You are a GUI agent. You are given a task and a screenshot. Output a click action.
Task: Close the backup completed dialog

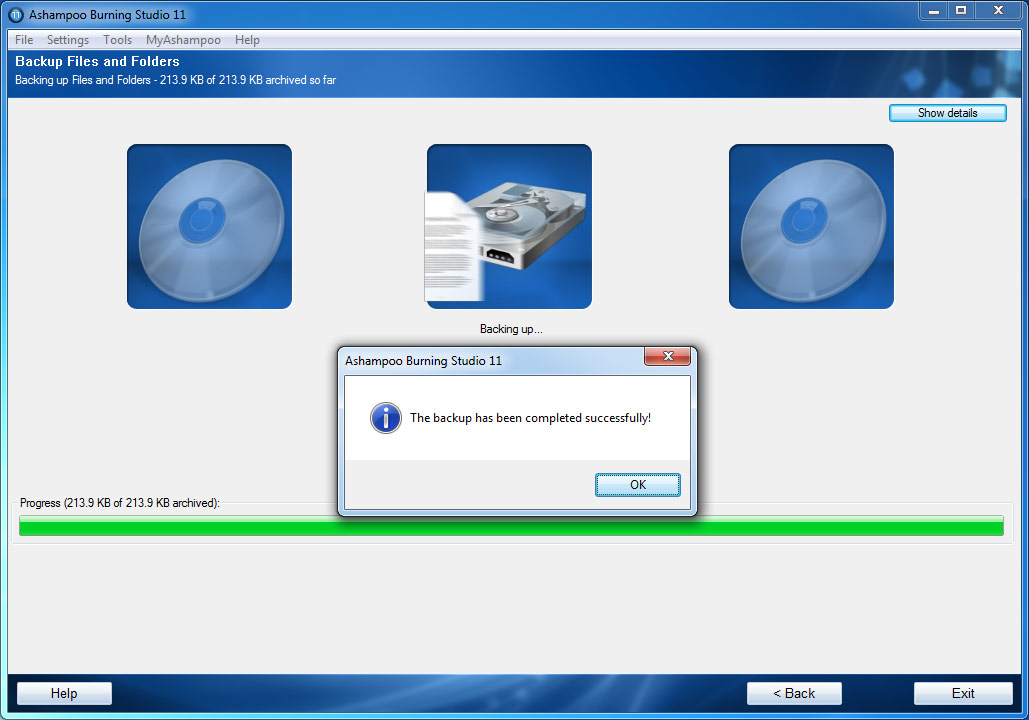tap(667, 356)
